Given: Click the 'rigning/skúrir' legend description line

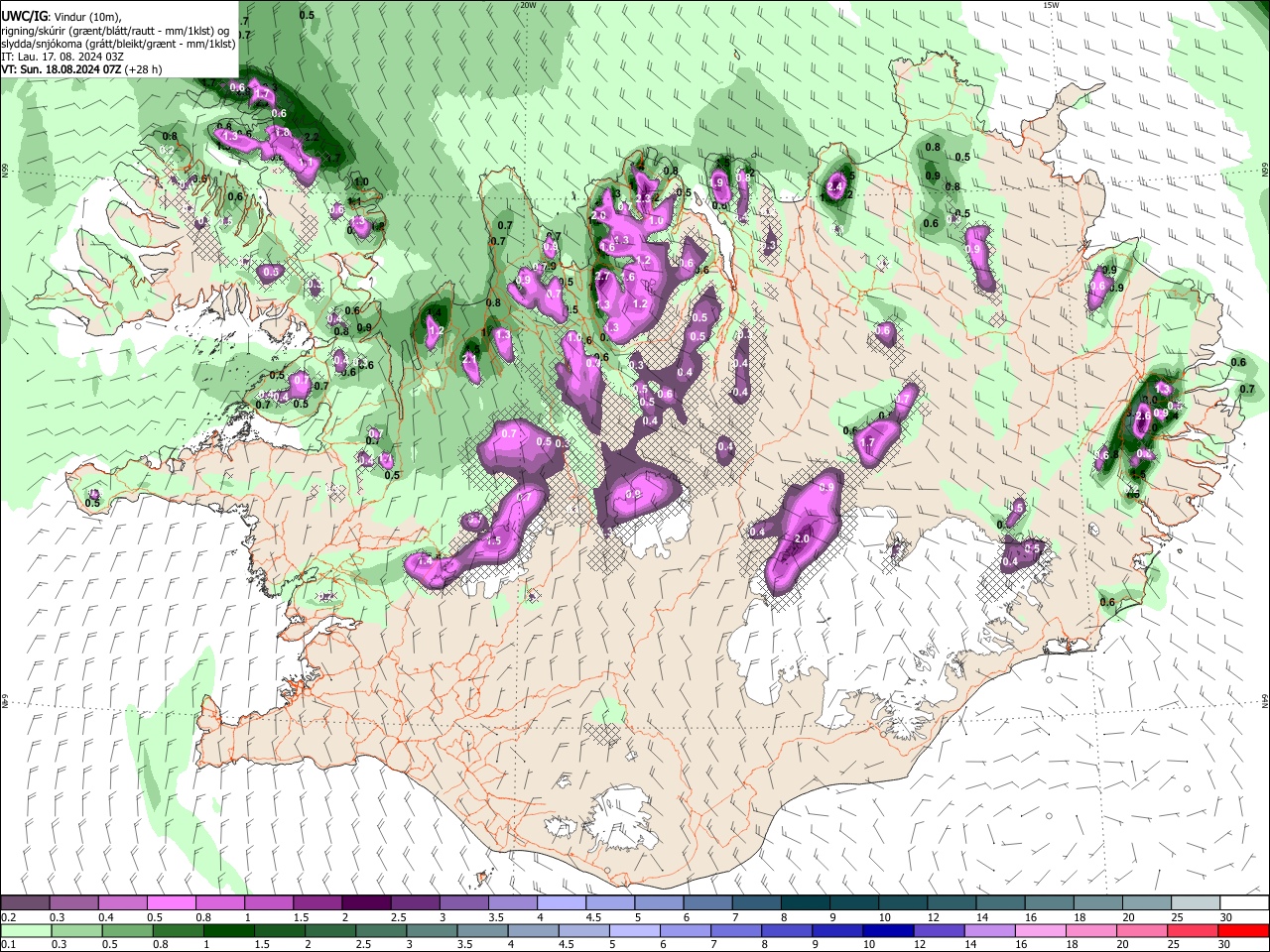Looking at the screenshot, I should (x=115, y=31).
